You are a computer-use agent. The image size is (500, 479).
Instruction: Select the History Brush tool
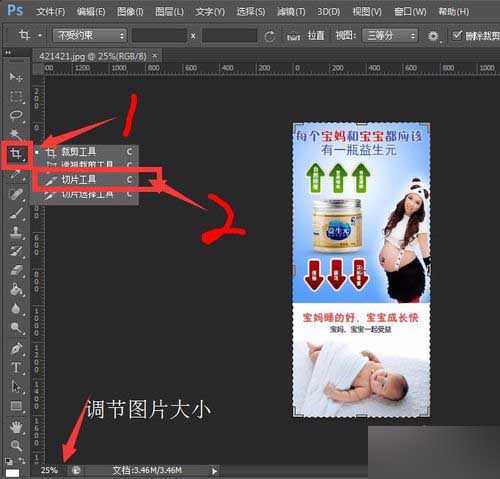coord(16,251)
